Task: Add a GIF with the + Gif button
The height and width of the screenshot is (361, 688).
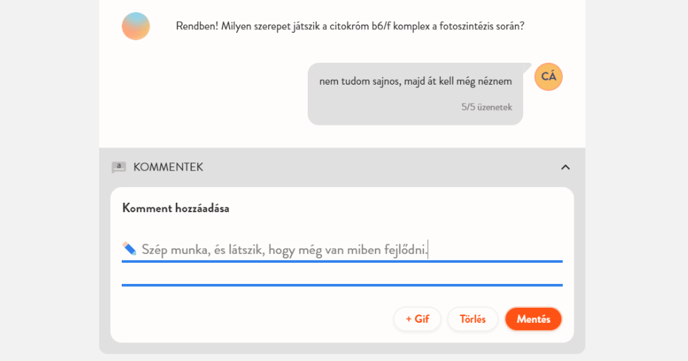Action: [417, 319]
